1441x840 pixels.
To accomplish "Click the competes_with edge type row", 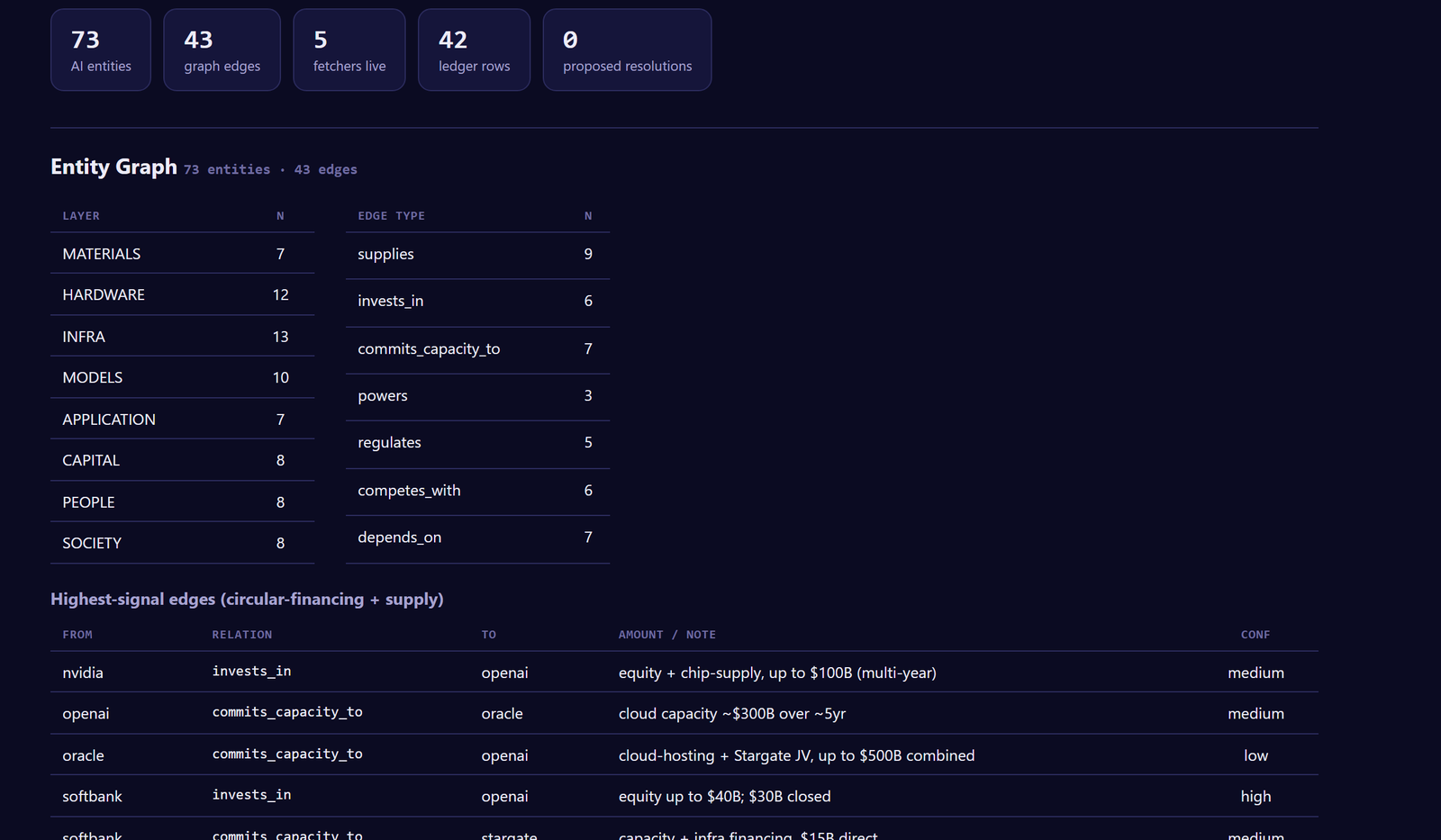I will [477, 491].
